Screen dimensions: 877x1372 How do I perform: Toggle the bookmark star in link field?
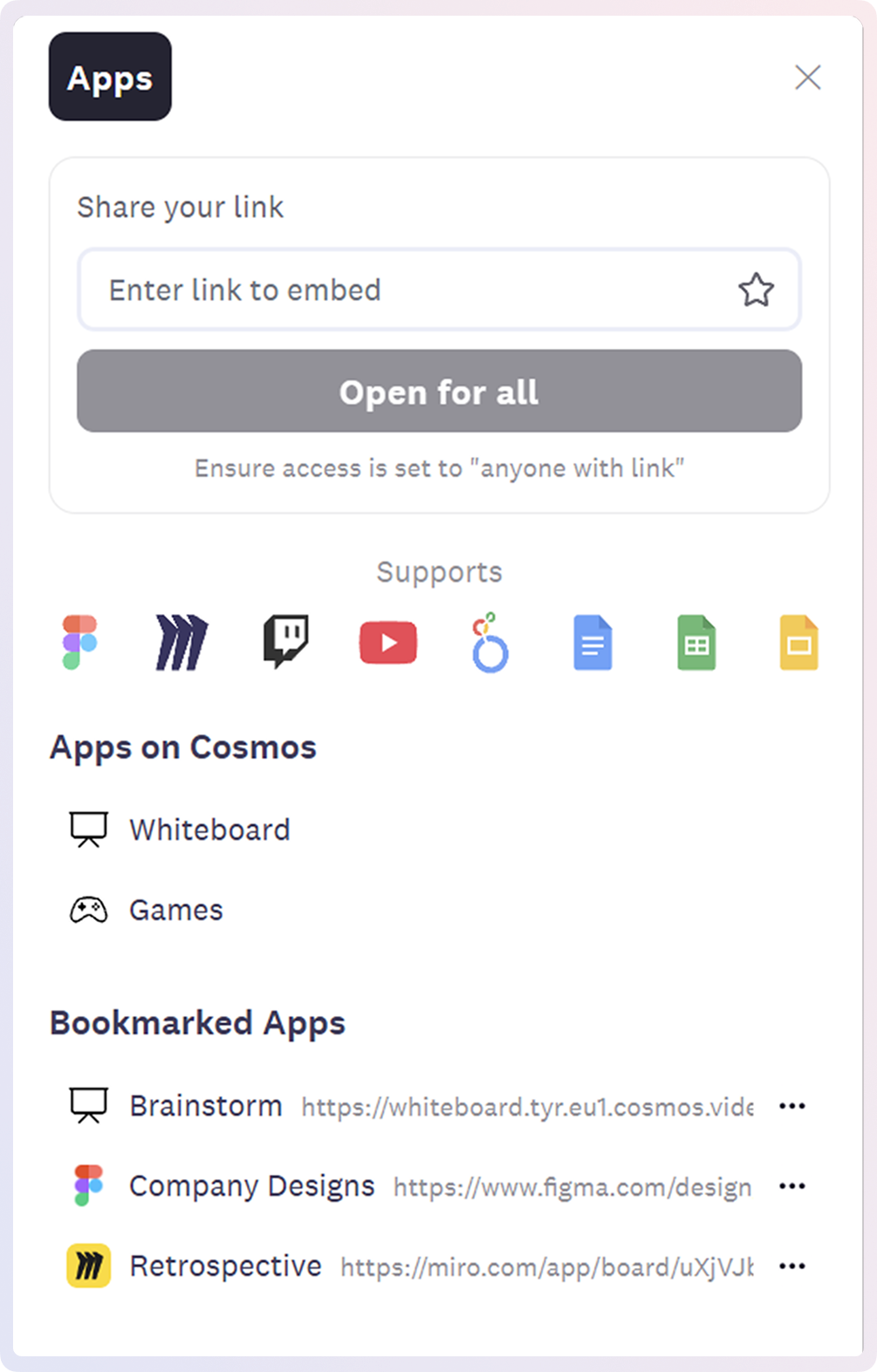[x=756, y=290]
